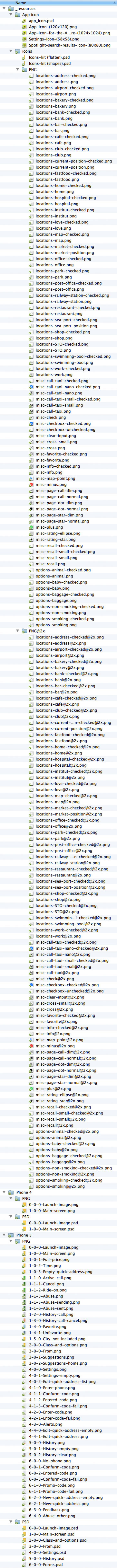This screenshot has width=117, height=1568.
Task: Click the locations-park.png file icon
Action: (x=31, y=277)
